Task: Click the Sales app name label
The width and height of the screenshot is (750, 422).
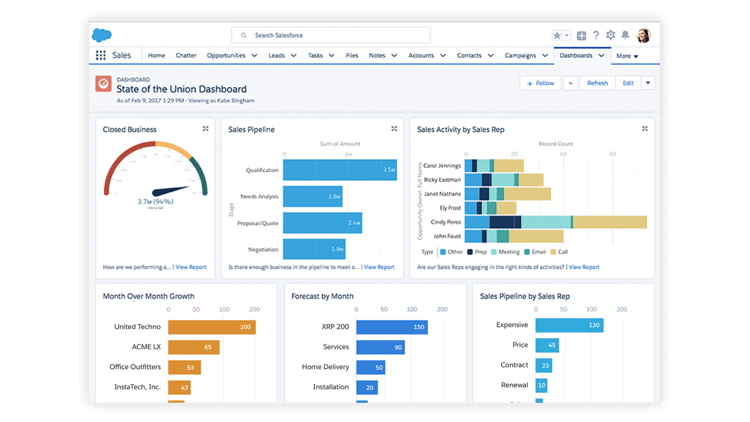Action: [x=121, y=56]
